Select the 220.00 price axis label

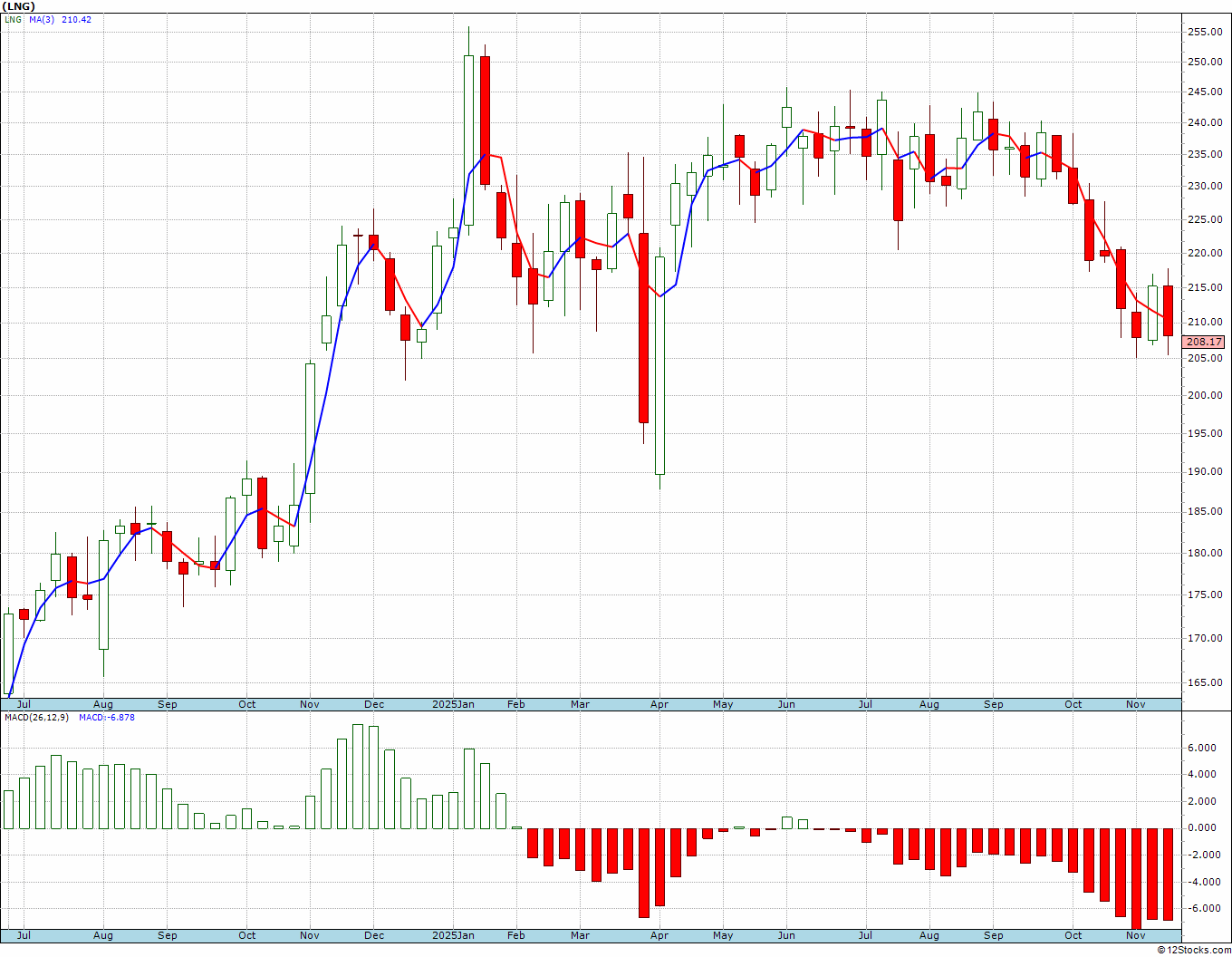coord(1204,253)
